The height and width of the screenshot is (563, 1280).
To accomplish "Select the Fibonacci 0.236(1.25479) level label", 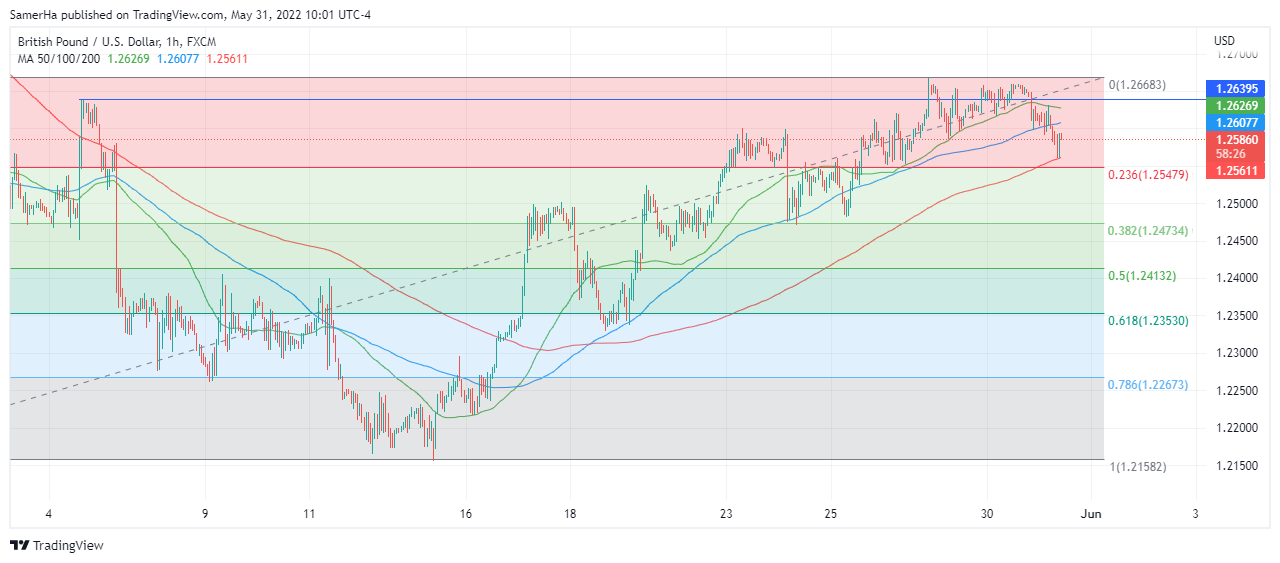I will pos(1147,175).
